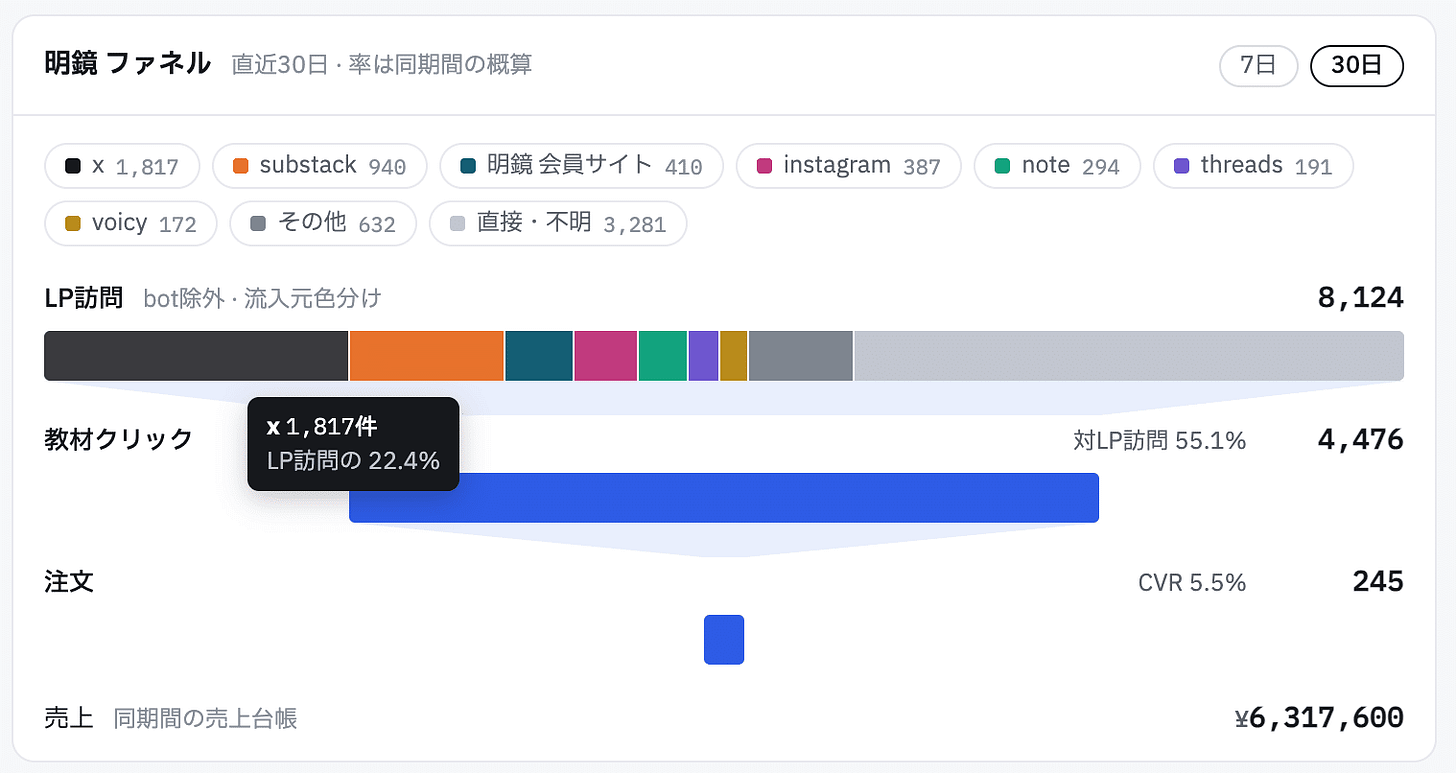Toggle the その他 source chip
The image size is (1456, 773).
coord(323,223)
